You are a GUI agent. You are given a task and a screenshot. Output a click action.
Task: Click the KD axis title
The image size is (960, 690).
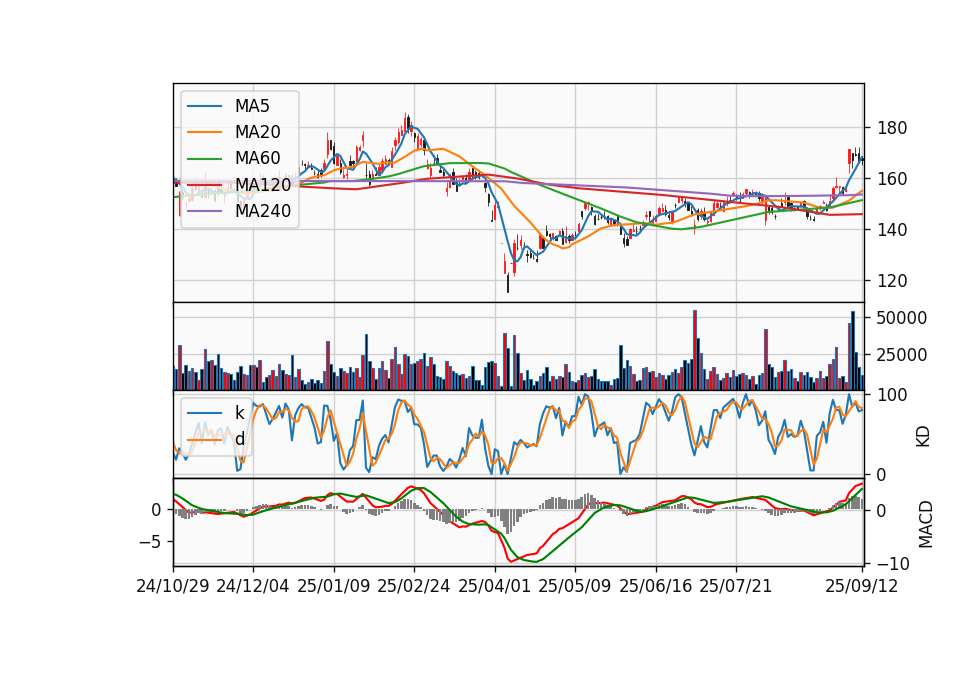(923, 437)
